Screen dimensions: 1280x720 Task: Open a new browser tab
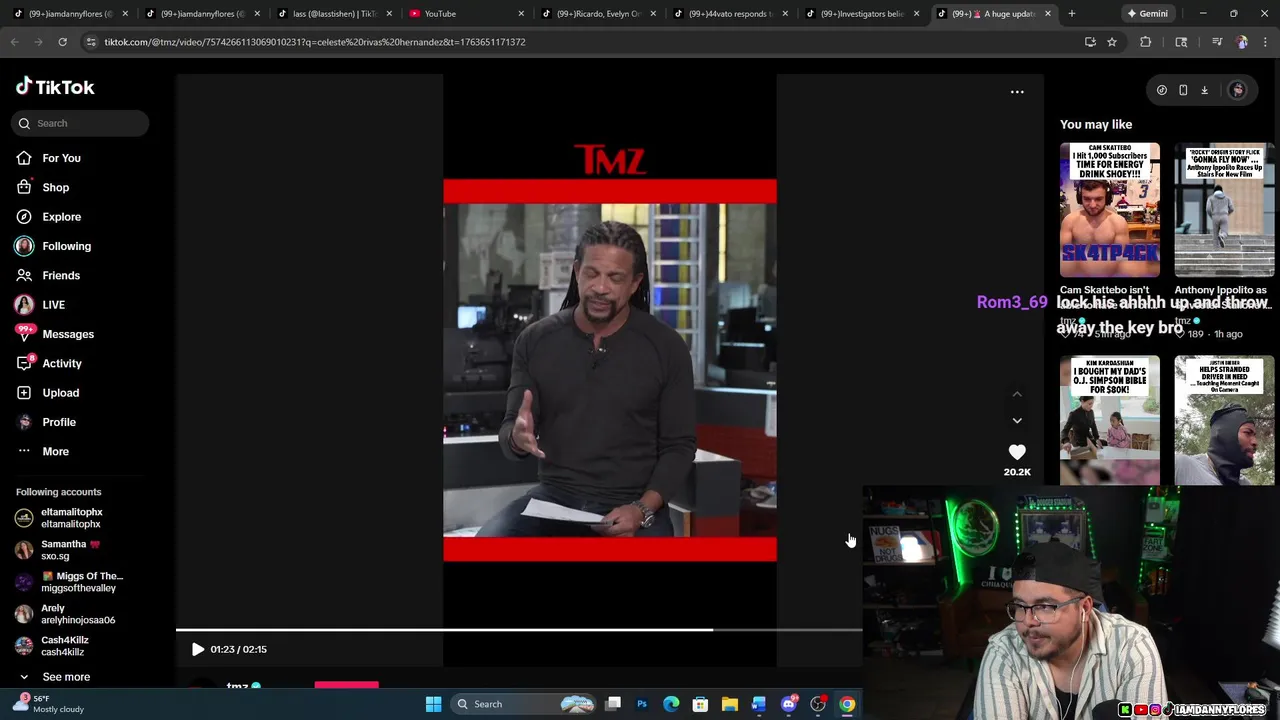(x=1072, y=14)
